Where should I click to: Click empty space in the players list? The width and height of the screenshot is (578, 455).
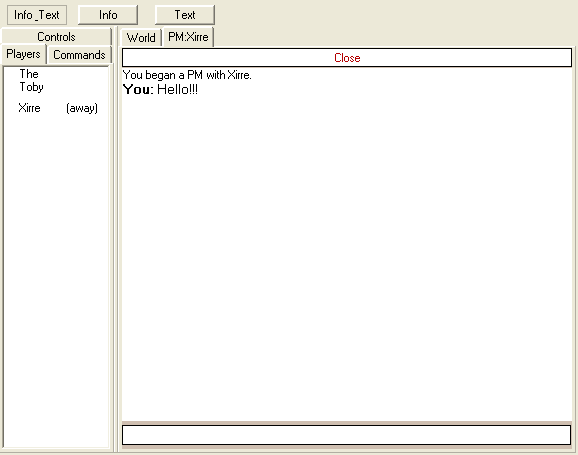(x=56, y=277)
